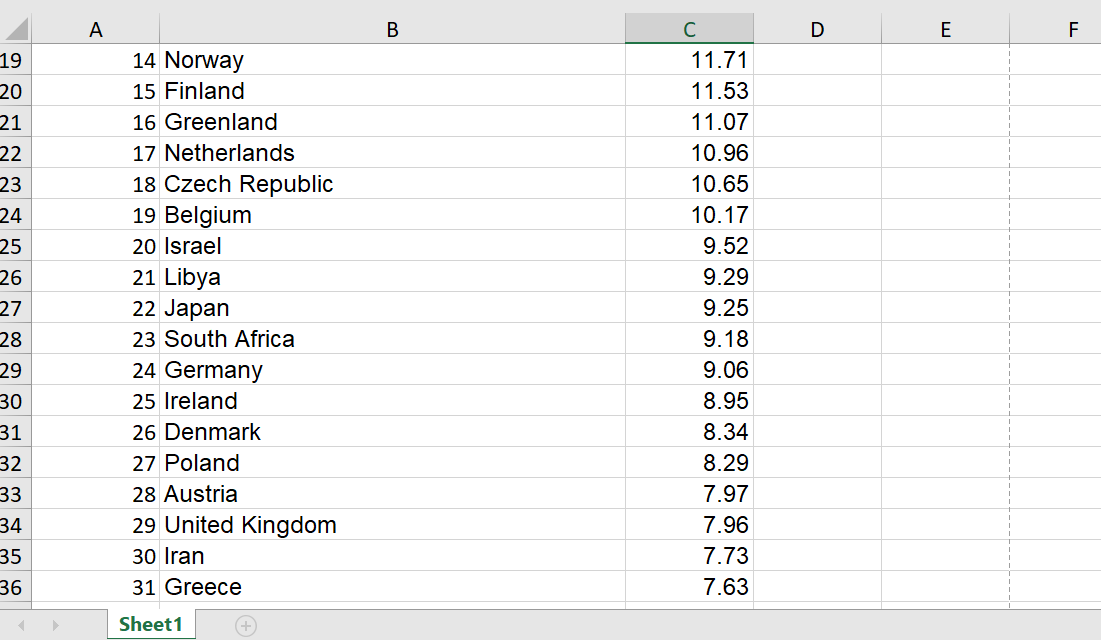Click the cell with value 9.52
The height and width of the screenshot is (640, 1101).
[x=689, y=245]
